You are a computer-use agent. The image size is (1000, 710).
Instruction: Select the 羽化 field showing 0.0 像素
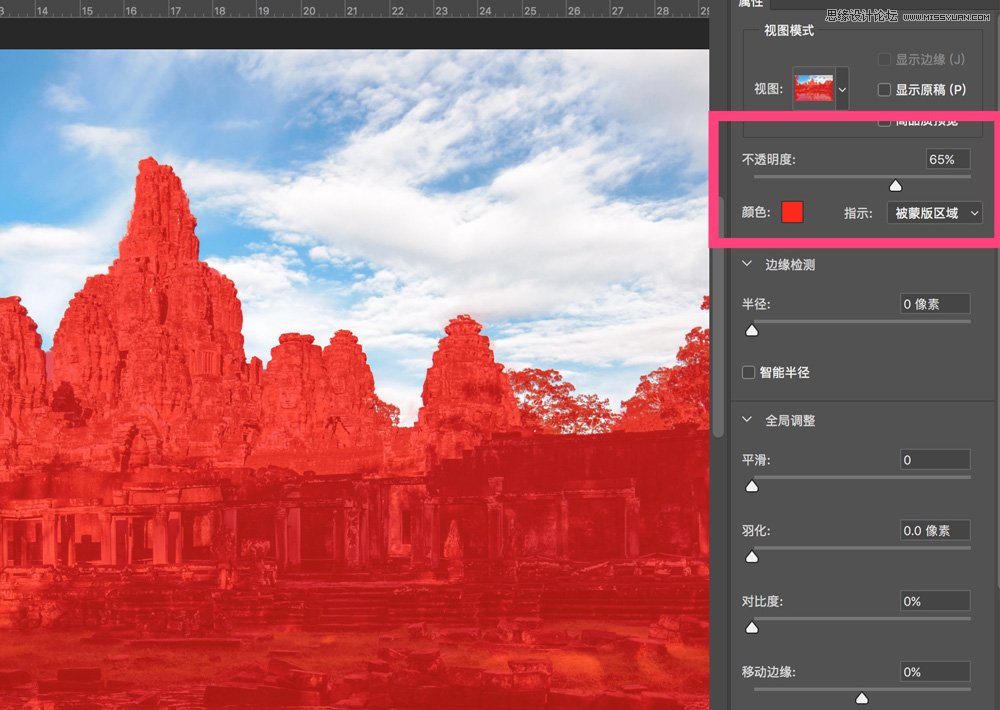934,530
